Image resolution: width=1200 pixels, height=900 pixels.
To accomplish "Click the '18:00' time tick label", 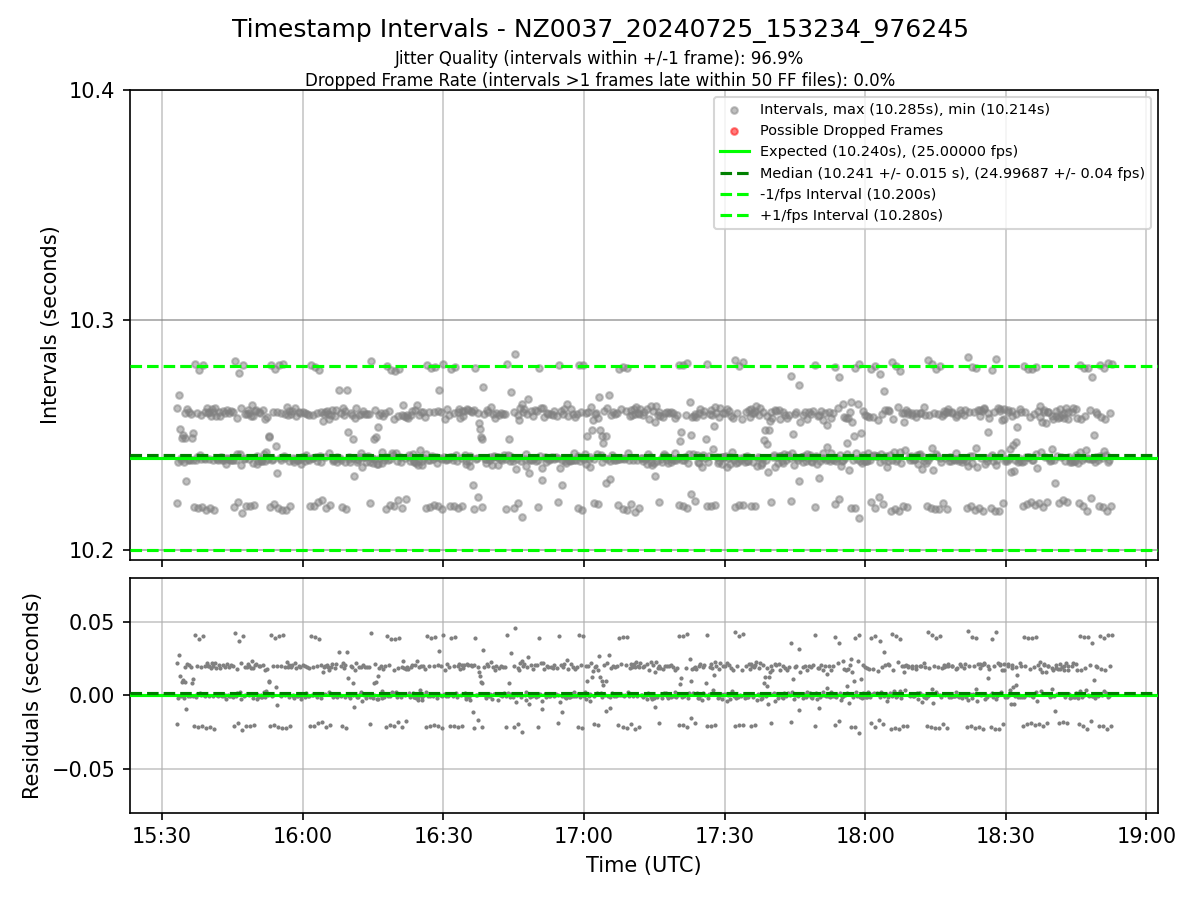I will pos(865,835).
